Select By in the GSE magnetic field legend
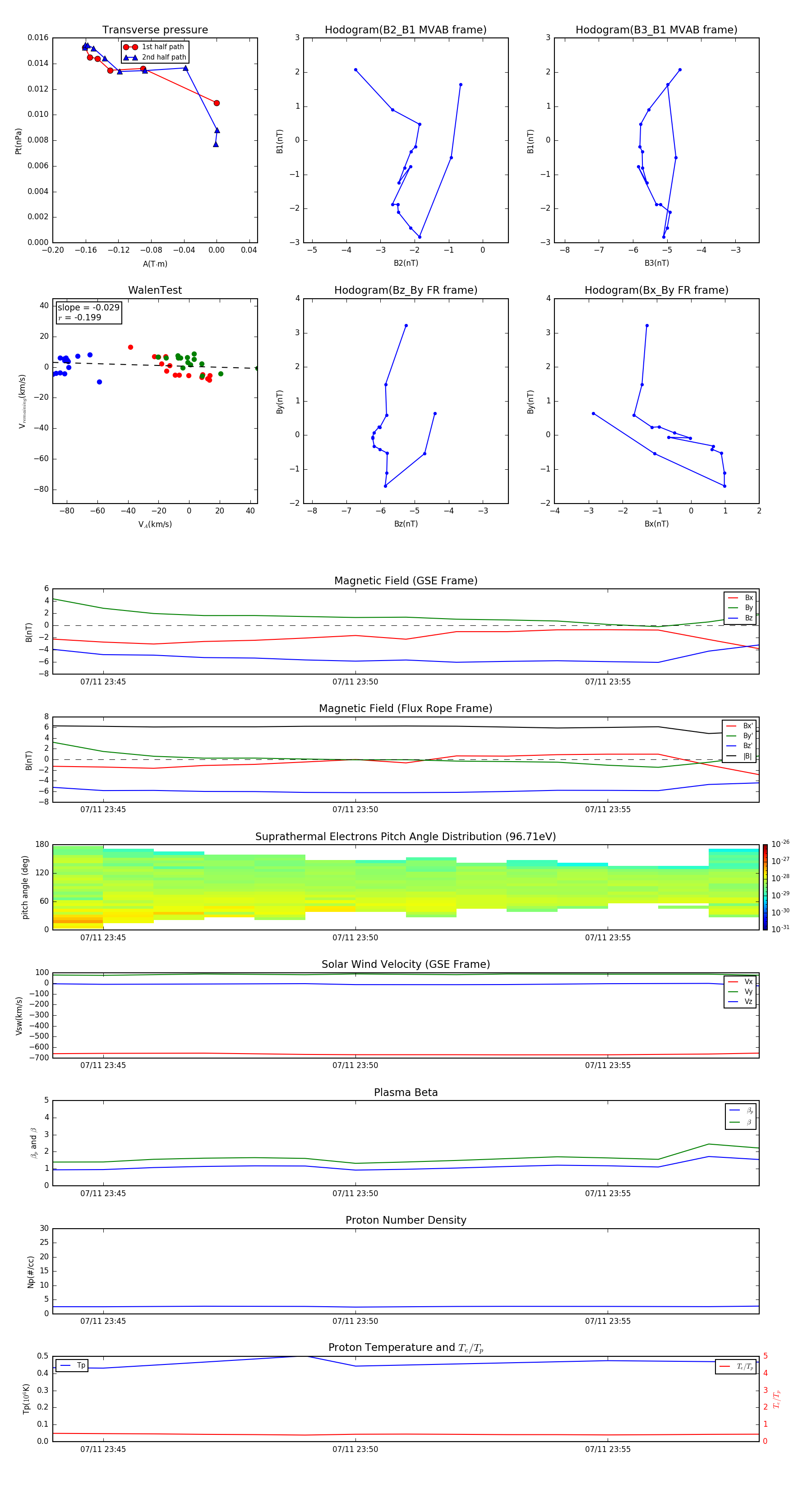Screen dimensions: 812x1489 (x=740, y=607)
